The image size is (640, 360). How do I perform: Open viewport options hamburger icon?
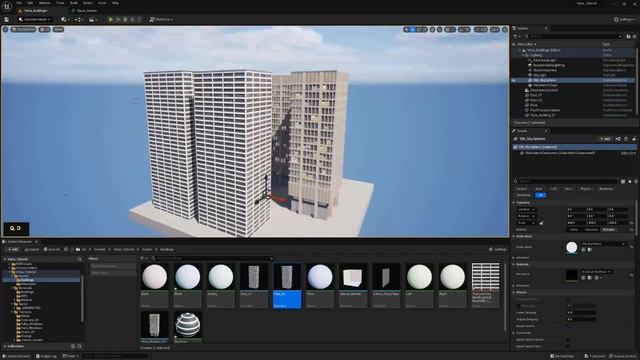point(5,29)
